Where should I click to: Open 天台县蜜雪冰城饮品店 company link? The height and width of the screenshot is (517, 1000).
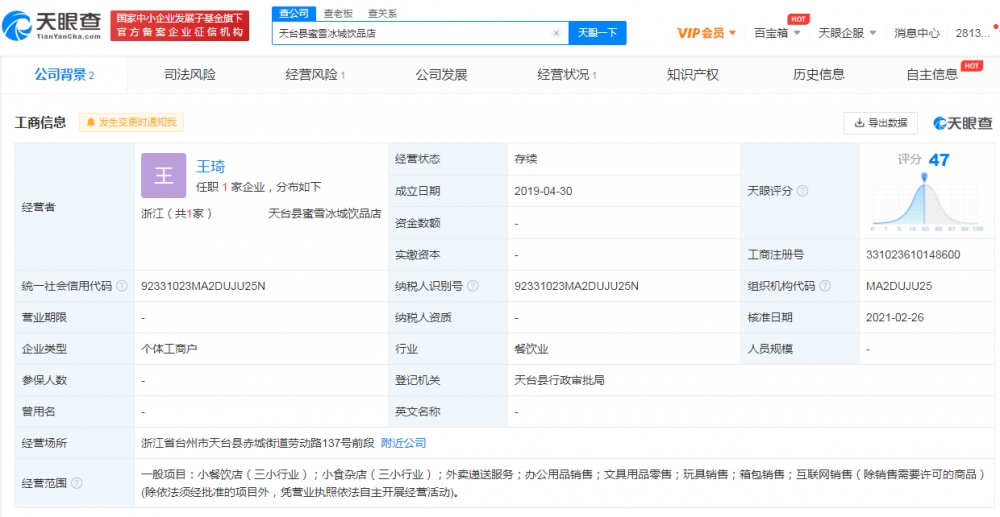point(325,214)
